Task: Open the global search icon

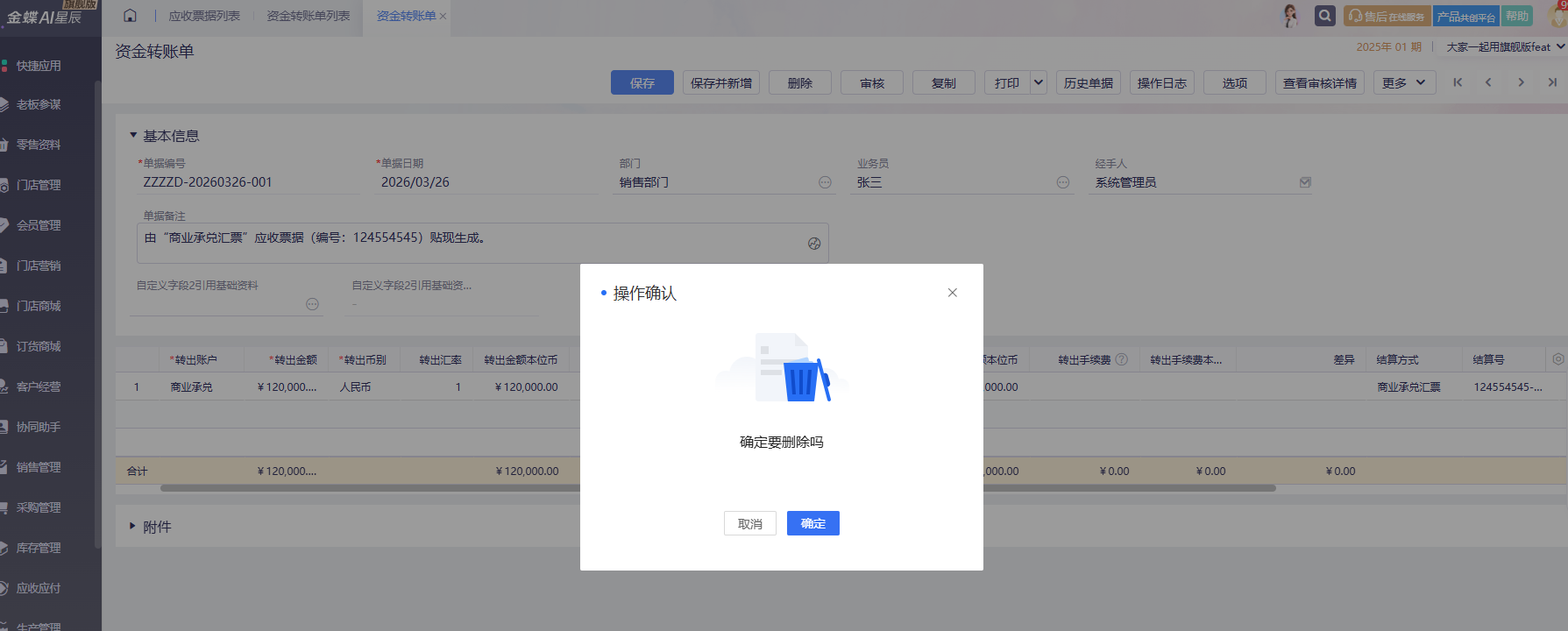Action: 1325,16
